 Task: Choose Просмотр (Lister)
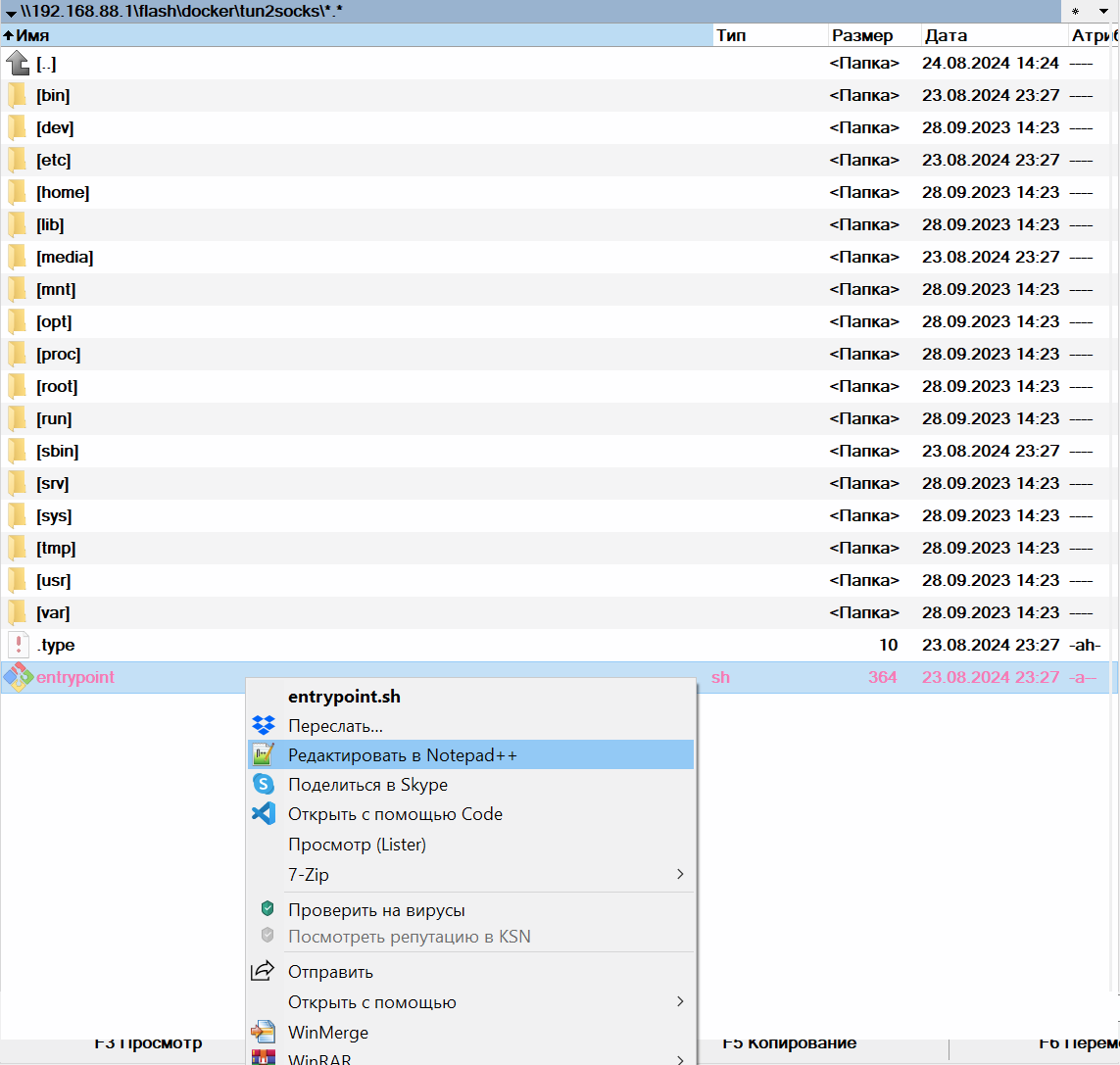pos(470,845)
